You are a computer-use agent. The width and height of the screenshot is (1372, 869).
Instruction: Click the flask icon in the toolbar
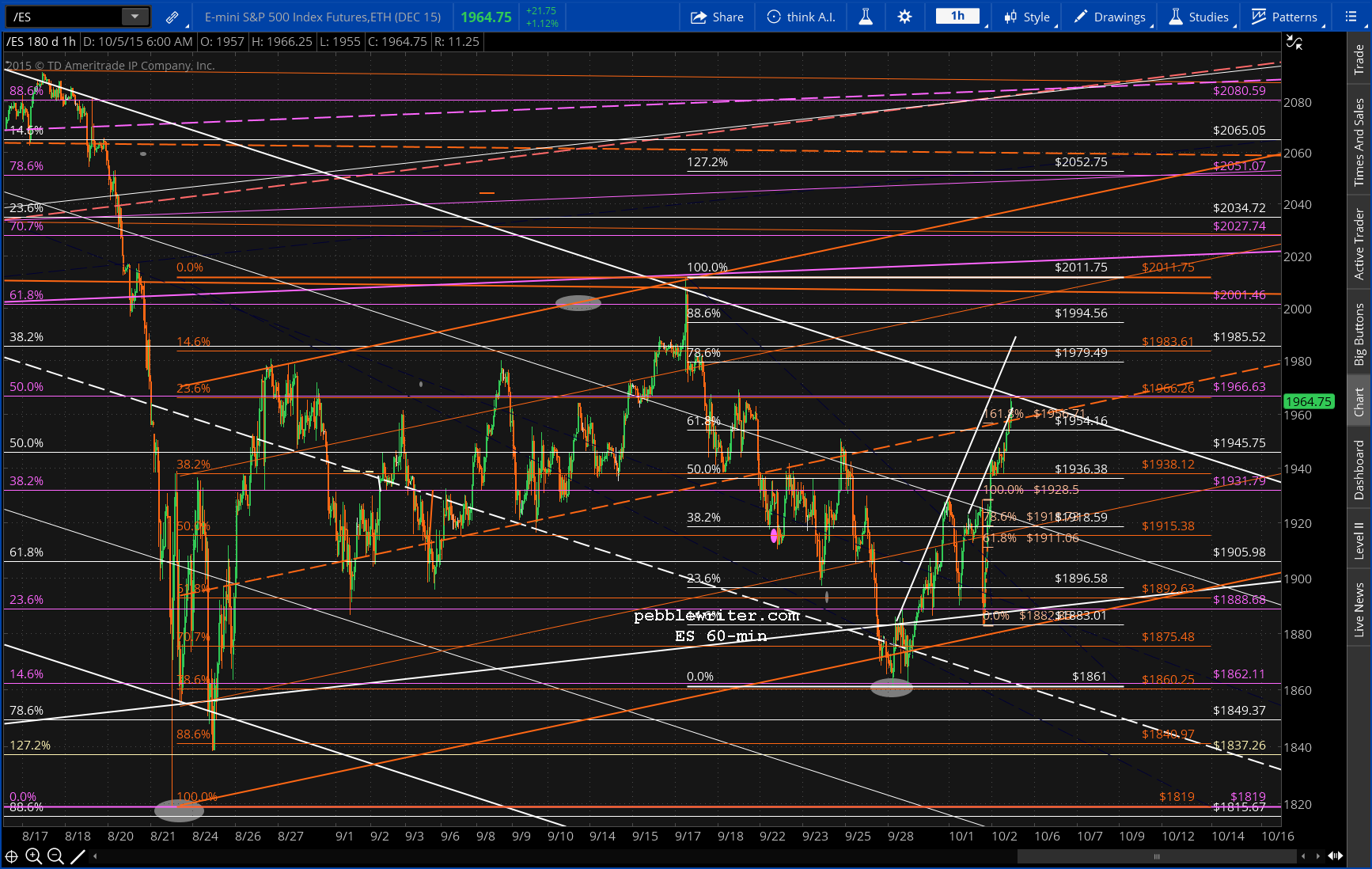pyautogui.click(x=866, y=17)
